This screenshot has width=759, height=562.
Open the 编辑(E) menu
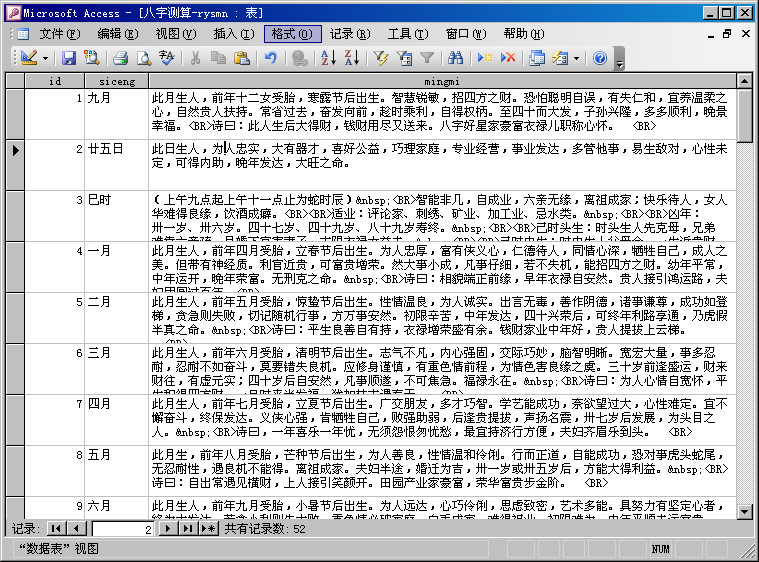[x=118, y=34]
